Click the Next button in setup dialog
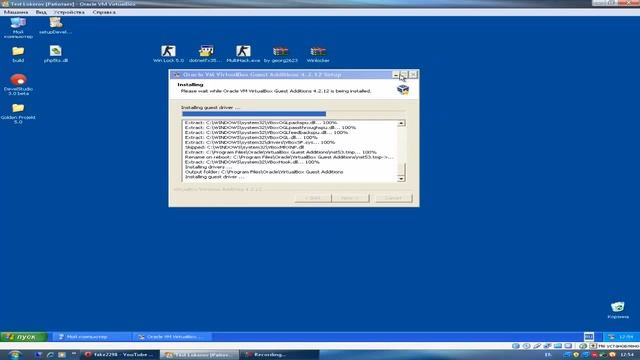The height and width of the screenshot is (360, 640). 350,198
